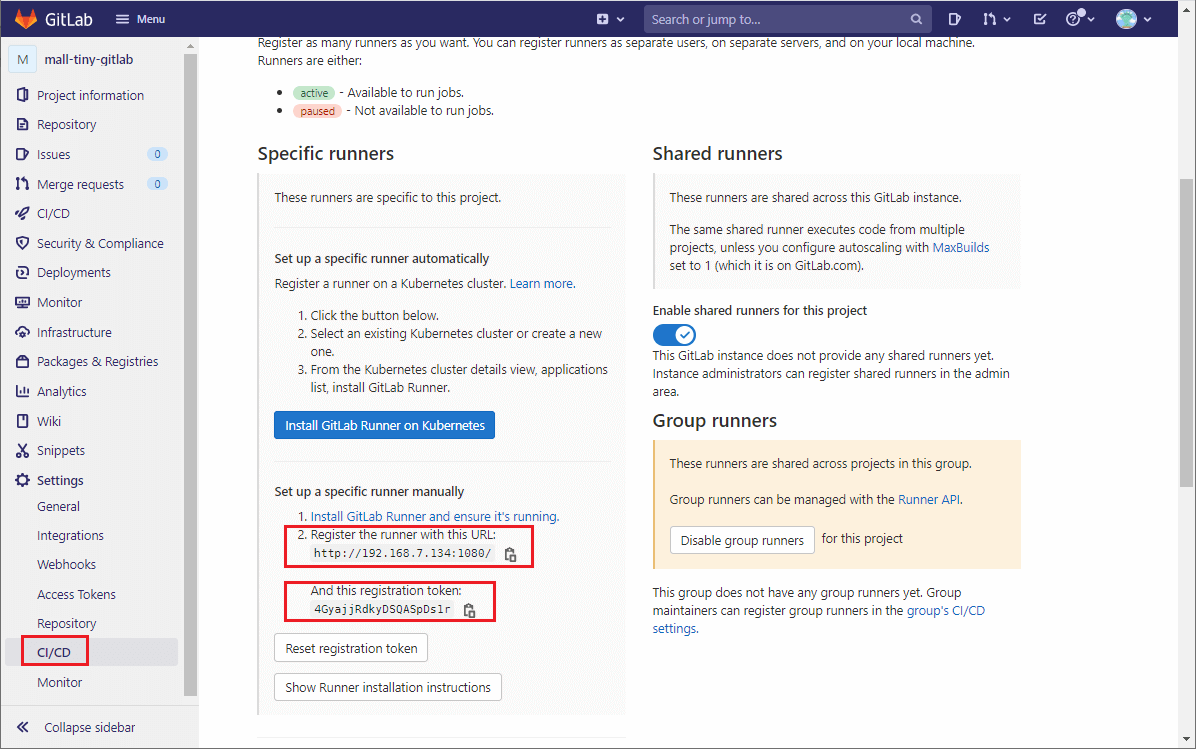Open the Merge requests dropdown in top bar
Image resolution: width=1196 pixels, height=749 pixels.
996,19
